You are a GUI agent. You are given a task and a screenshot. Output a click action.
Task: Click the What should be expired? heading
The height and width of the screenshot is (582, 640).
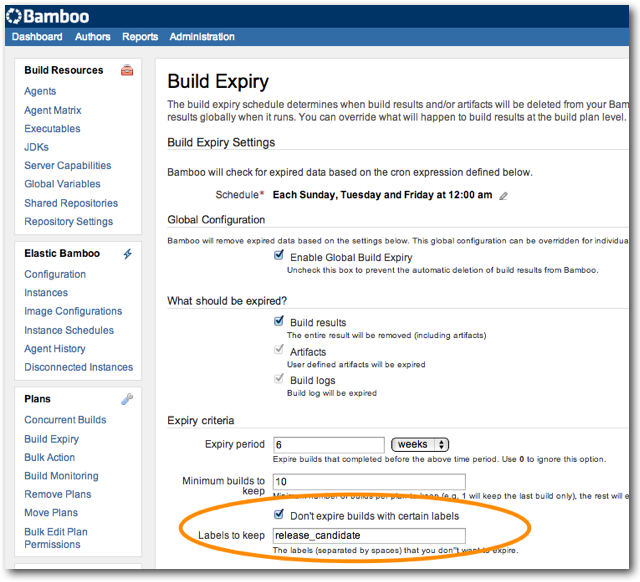tap(227, 301)
